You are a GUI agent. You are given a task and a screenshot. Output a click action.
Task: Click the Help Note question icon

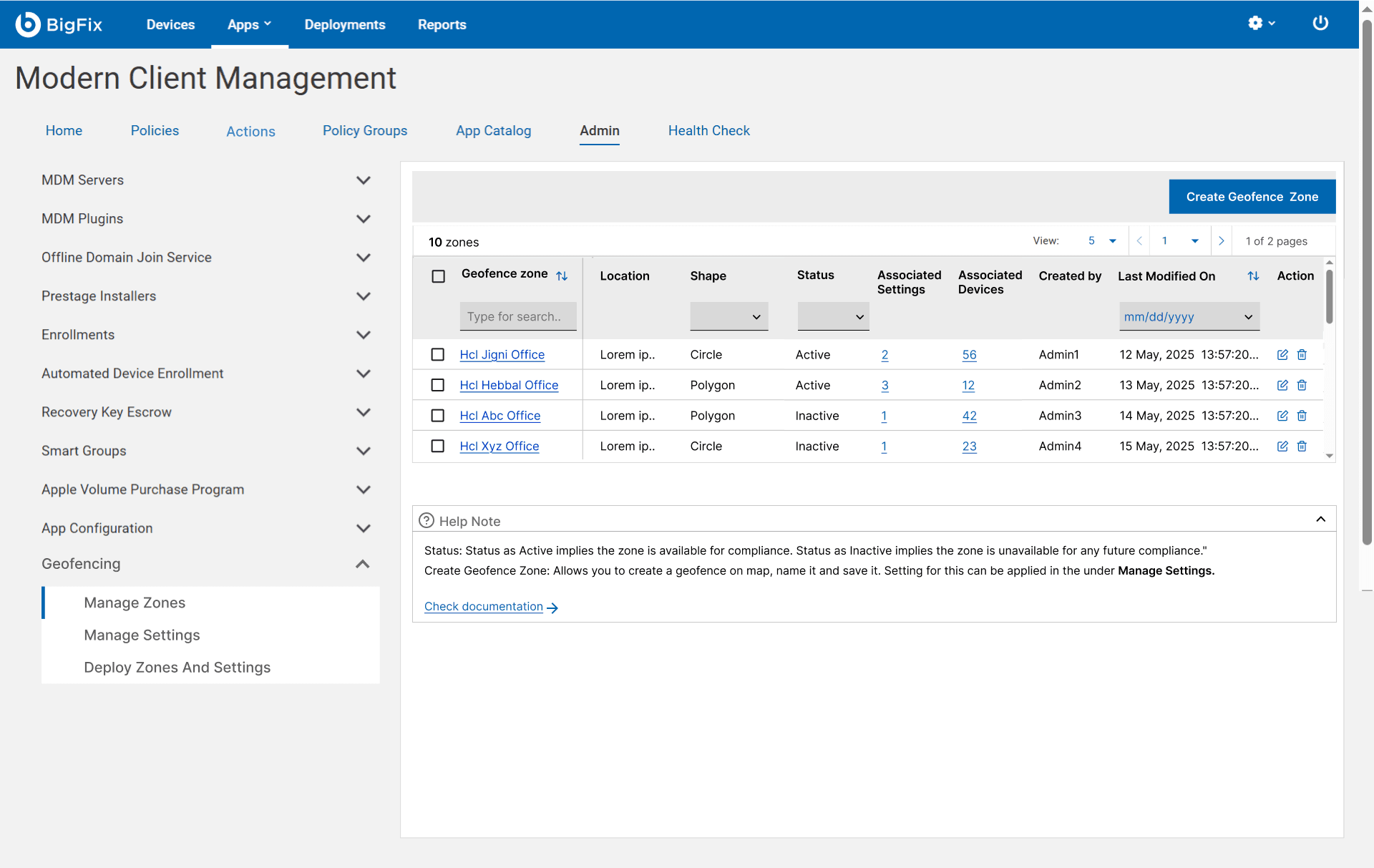tap(427, 520)
